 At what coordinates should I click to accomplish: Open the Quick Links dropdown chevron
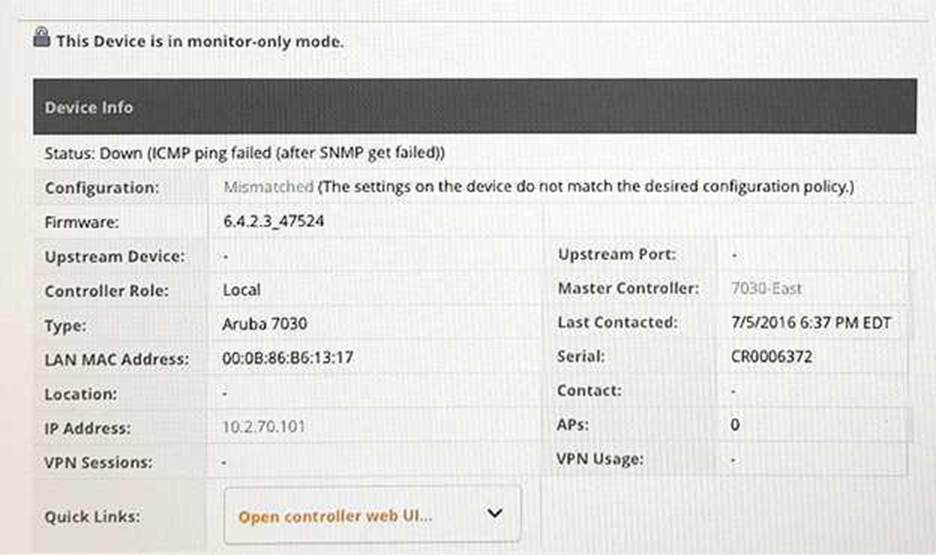point(493,513)
